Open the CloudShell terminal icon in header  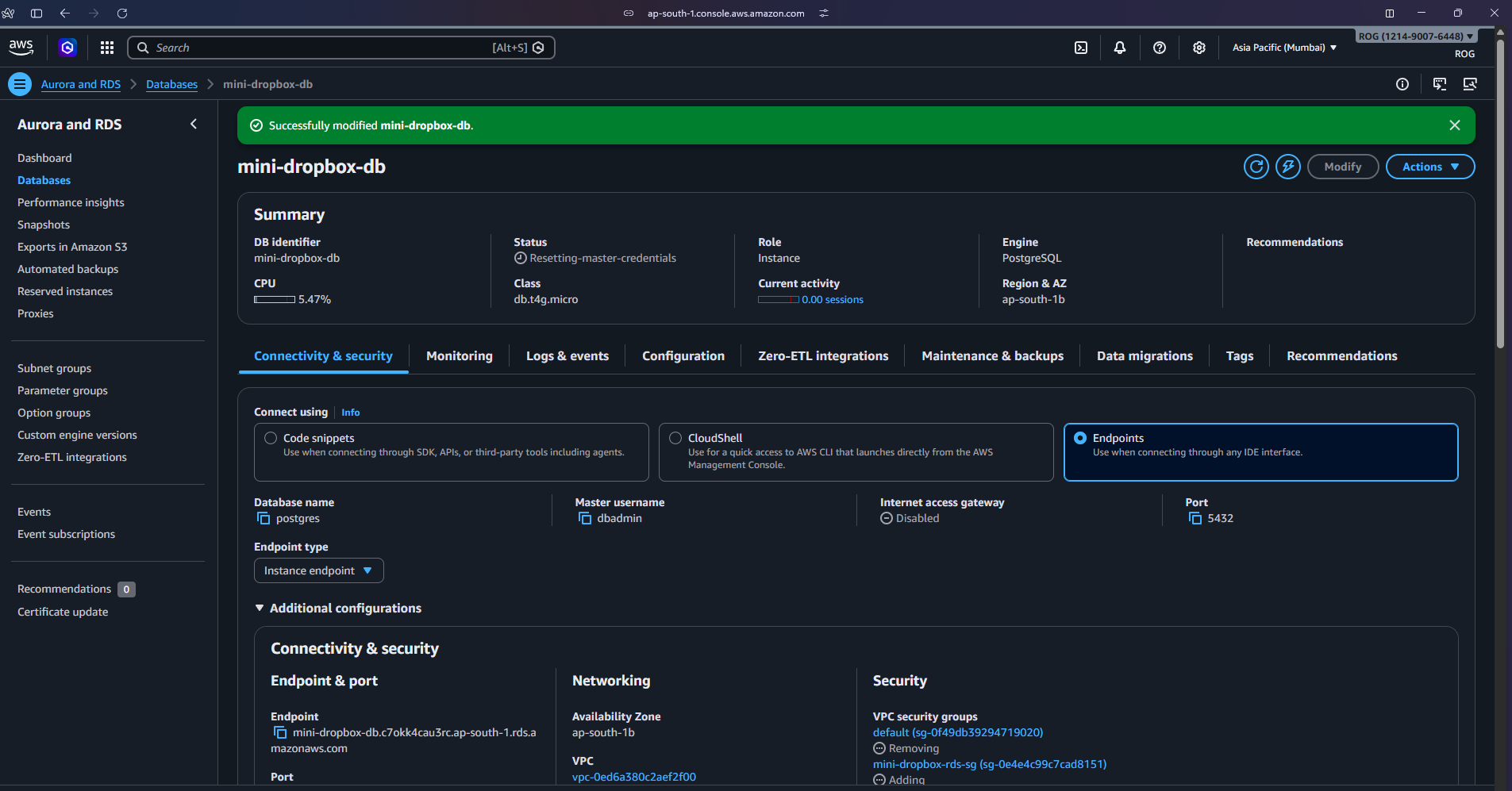point(1080,48)
